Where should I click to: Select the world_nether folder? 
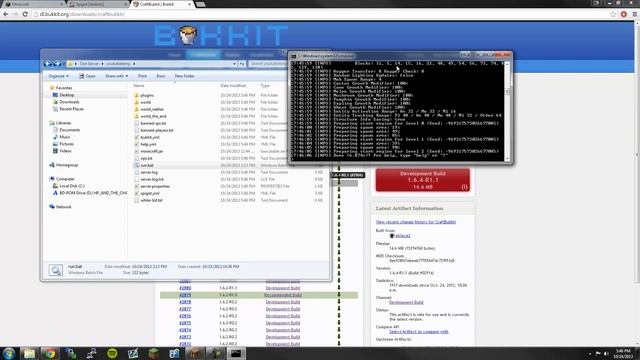point(152,109)
